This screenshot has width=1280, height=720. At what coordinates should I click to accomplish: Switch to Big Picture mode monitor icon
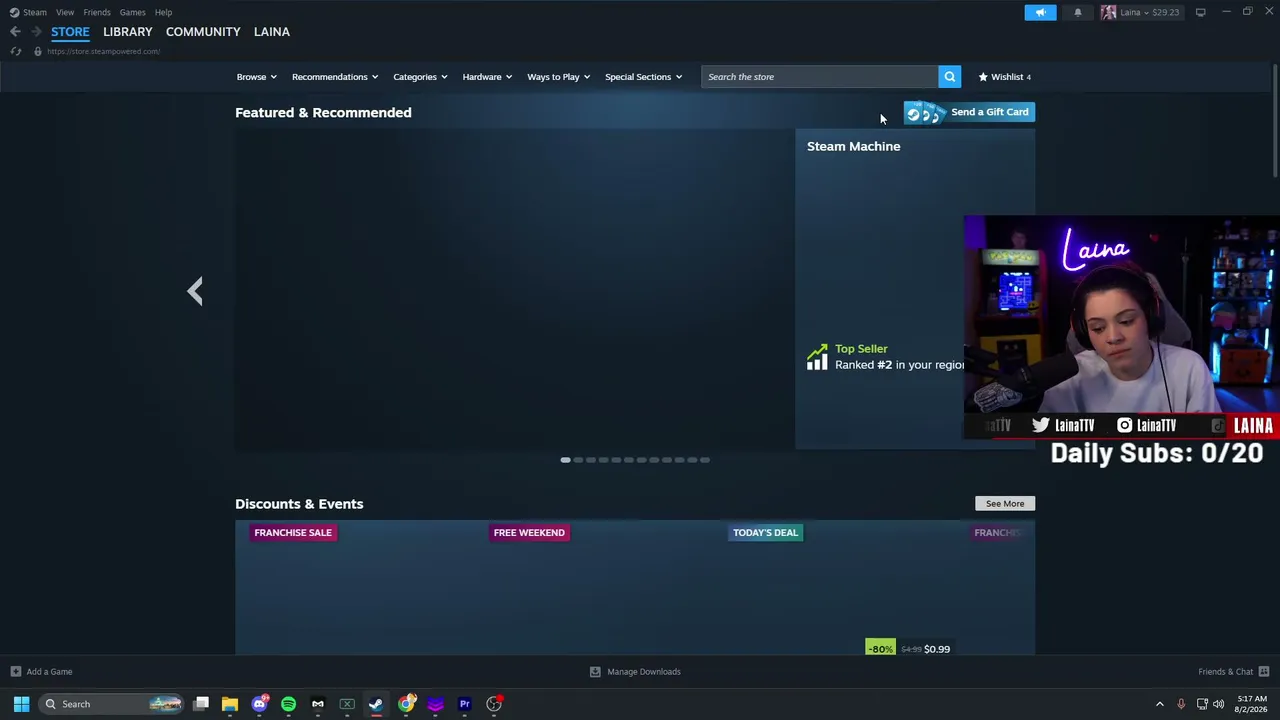tap(1200, 12)
